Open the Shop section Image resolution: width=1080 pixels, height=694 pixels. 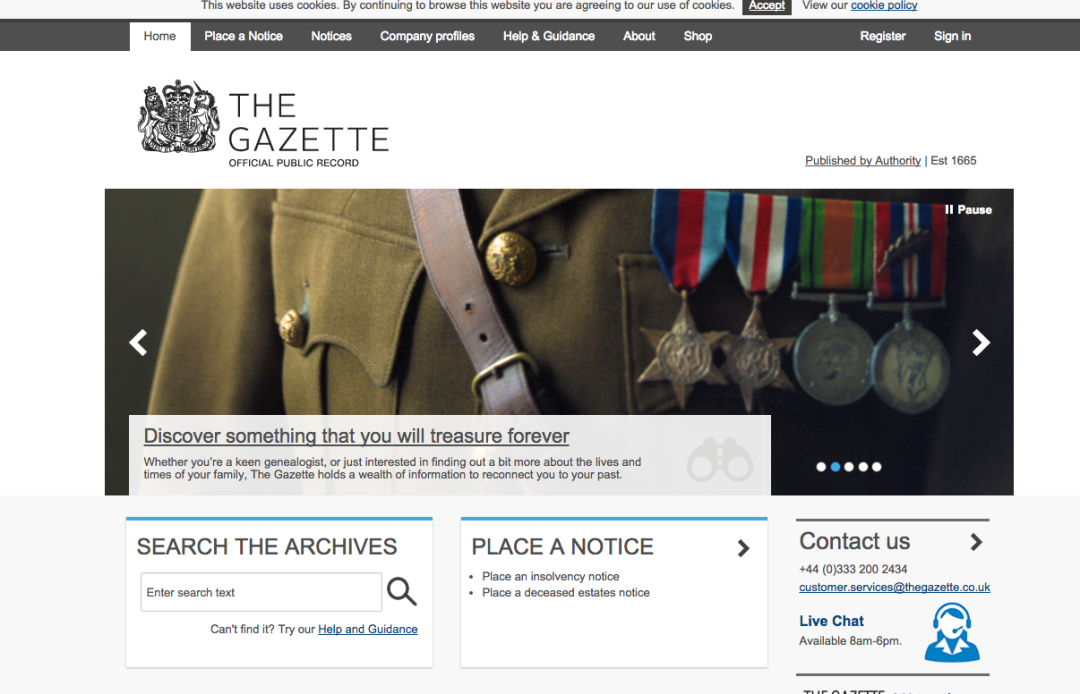coord(697,36)
